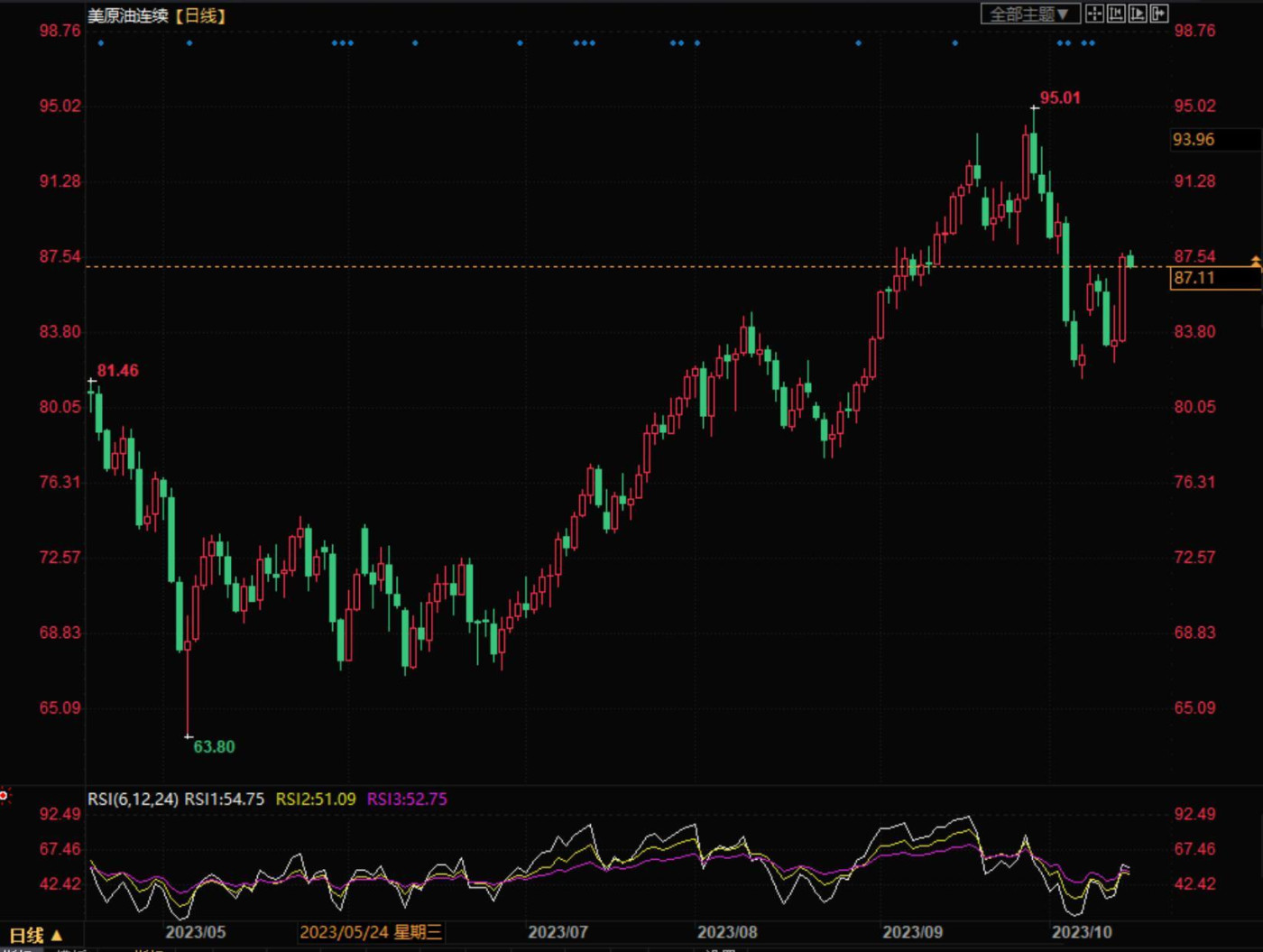Open the 全部主题 dropdown
1263x952 pixels.
click(x=1030, y=14)
